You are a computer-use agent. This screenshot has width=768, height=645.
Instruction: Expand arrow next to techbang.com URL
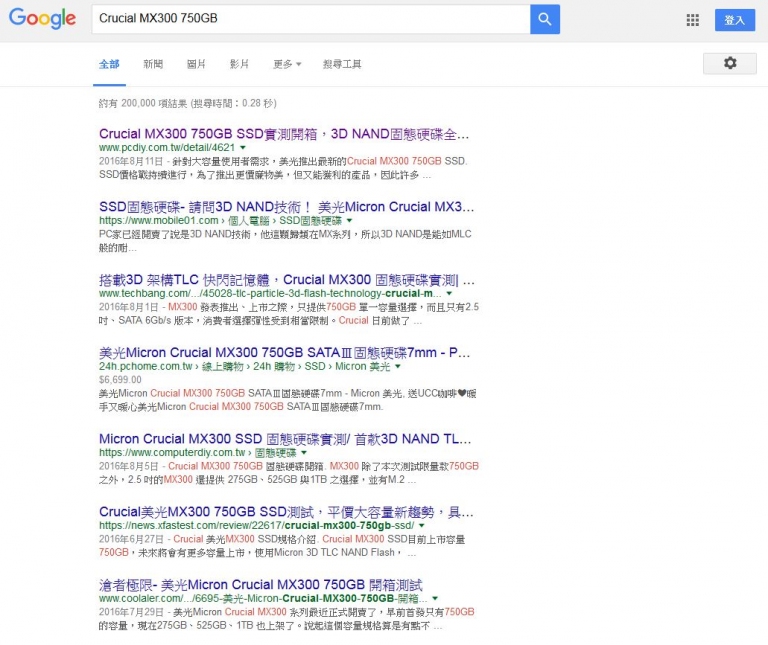(x=449, y=293)
